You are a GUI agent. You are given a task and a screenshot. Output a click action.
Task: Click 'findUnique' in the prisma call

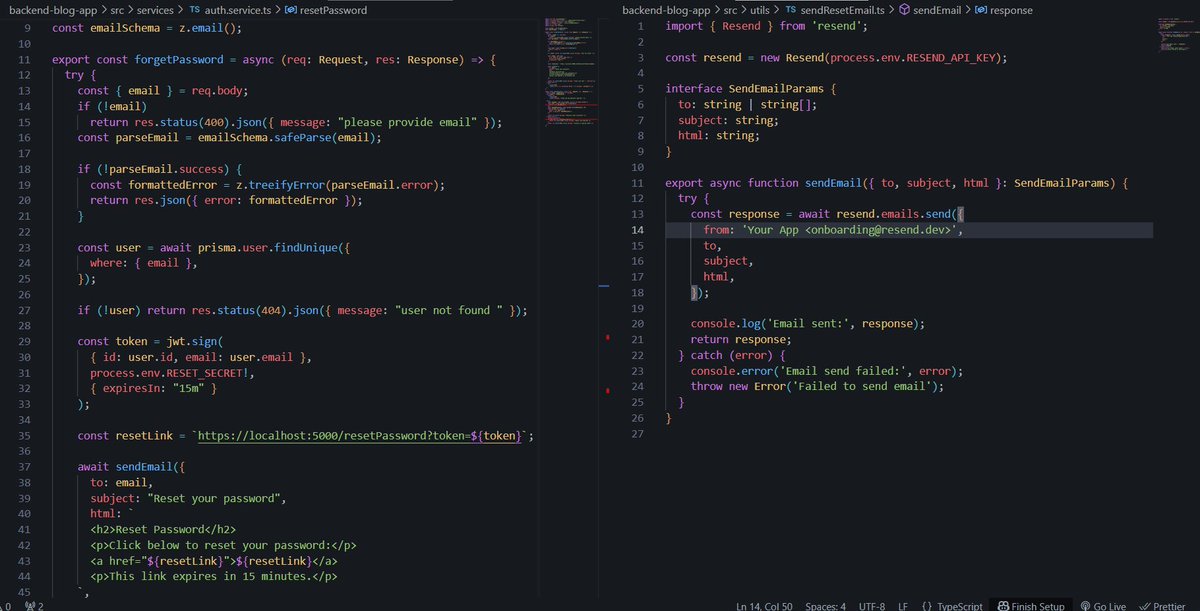302,248
